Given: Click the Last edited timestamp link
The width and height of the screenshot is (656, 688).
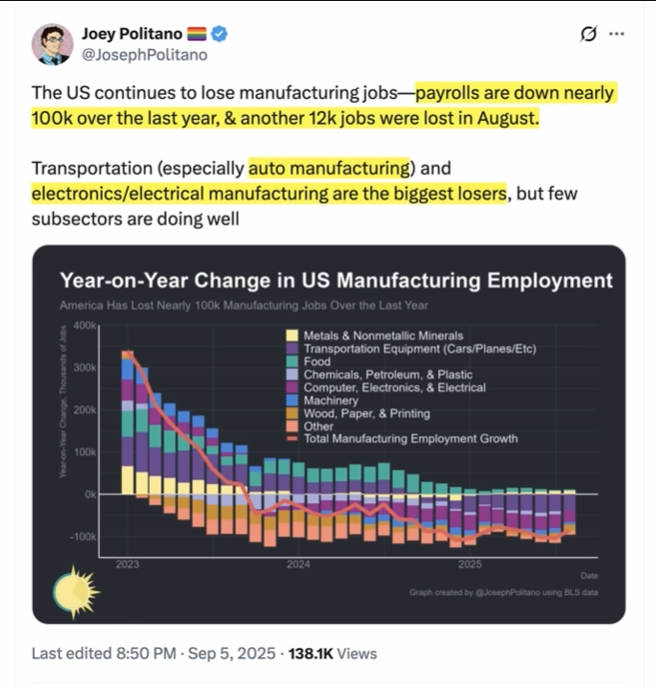Looking at the screenshot, I should click(x=153, y=653).
